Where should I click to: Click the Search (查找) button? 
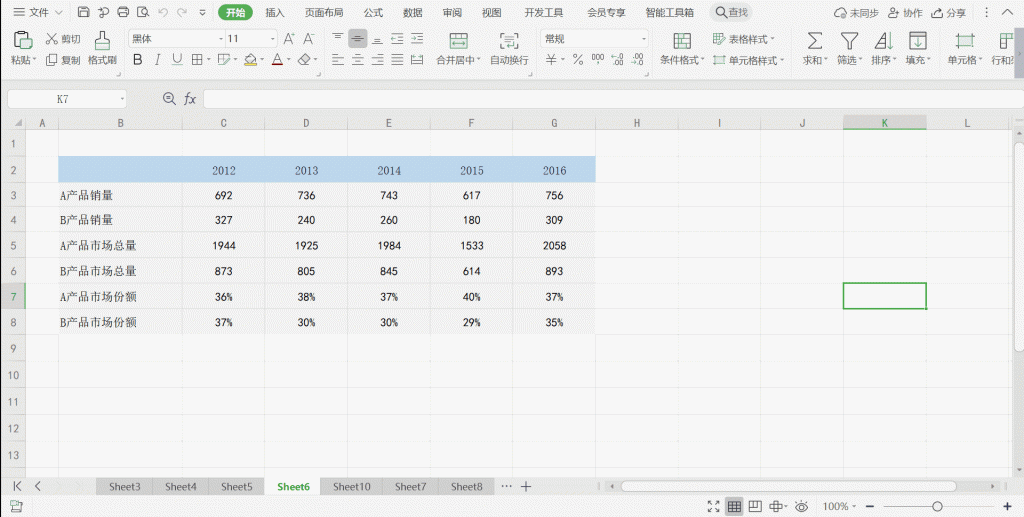731,12
